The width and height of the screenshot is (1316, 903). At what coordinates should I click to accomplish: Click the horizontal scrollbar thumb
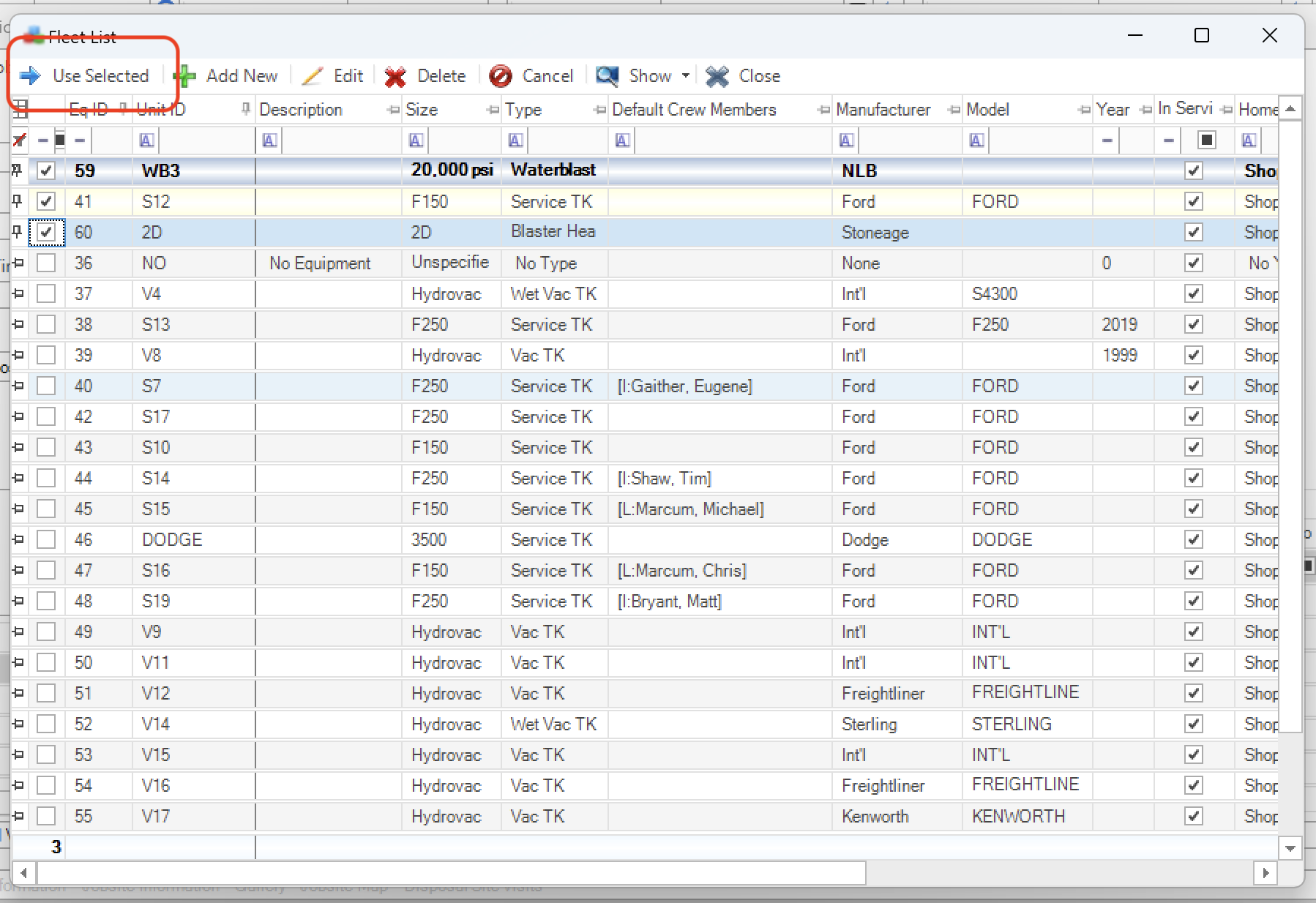[452, 872]
